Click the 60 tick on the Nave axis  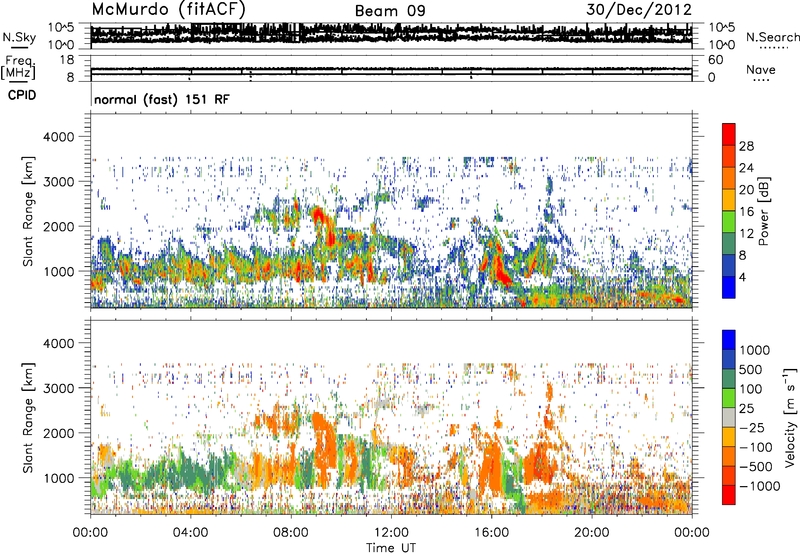tap(715, 60)
